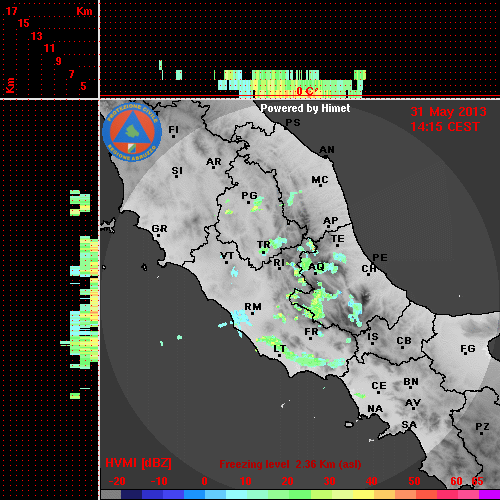Click the 7 km altitude label
The height and width of the screenshot is (500, 500).
coord(71,74)
